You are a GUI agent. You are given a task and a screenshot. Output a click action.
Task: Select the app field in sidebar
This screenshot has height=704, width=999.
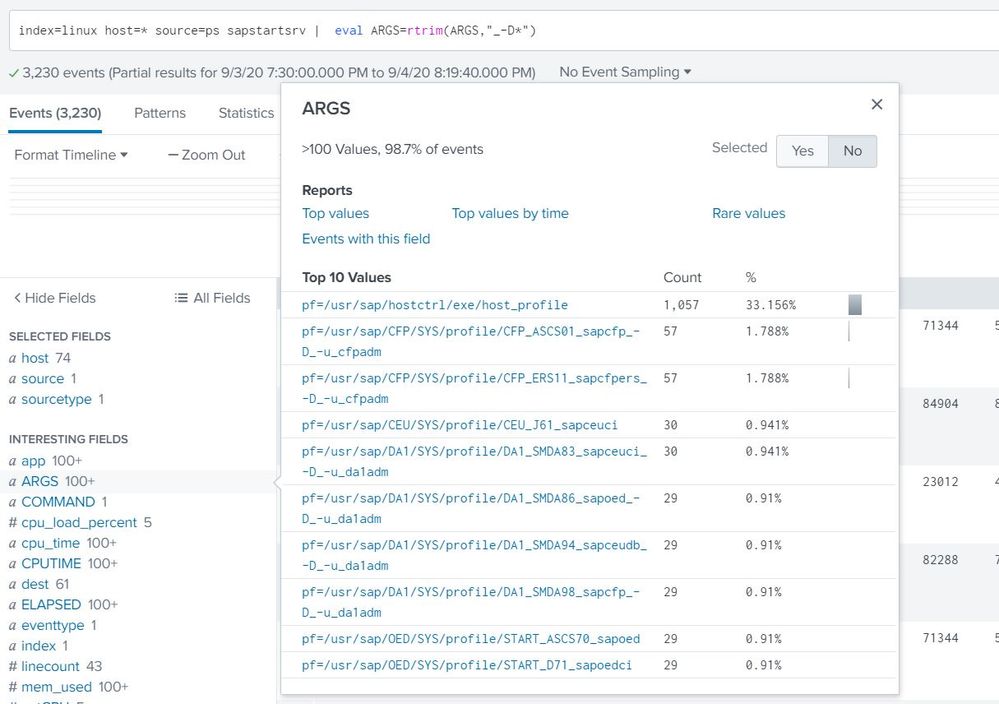point(33,461)
